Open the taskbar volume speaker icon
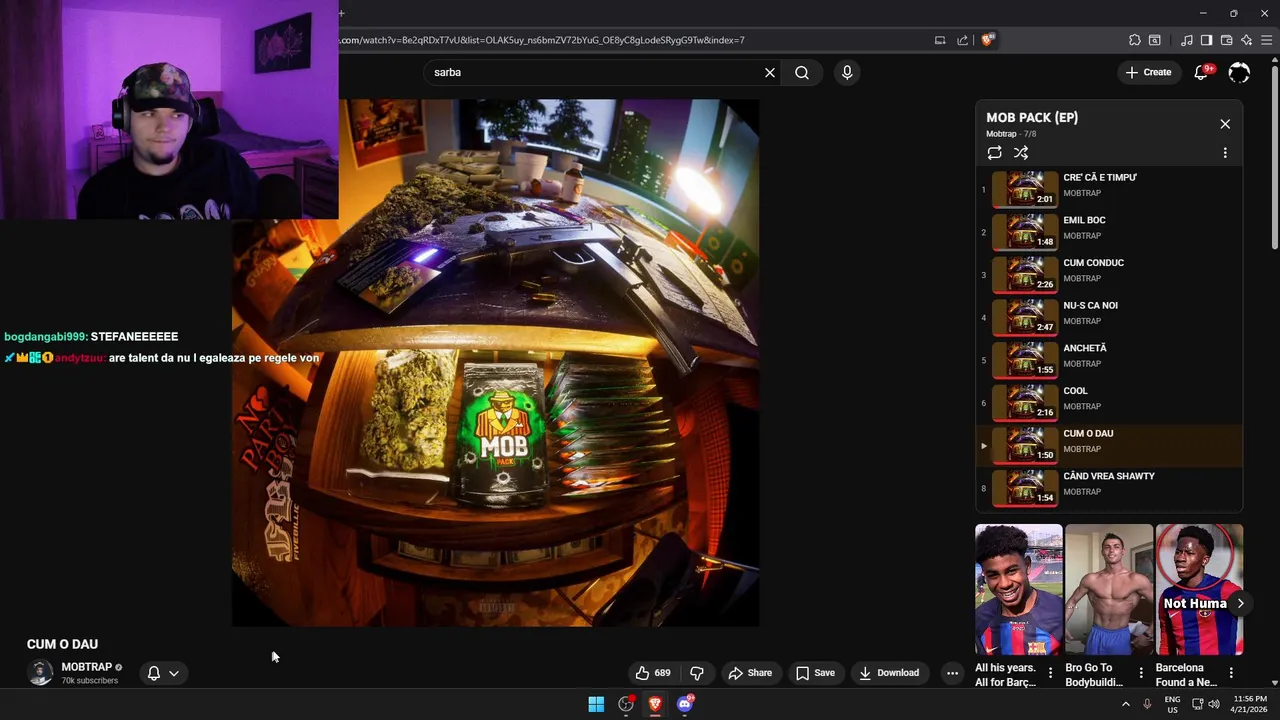 (1214, 704)
